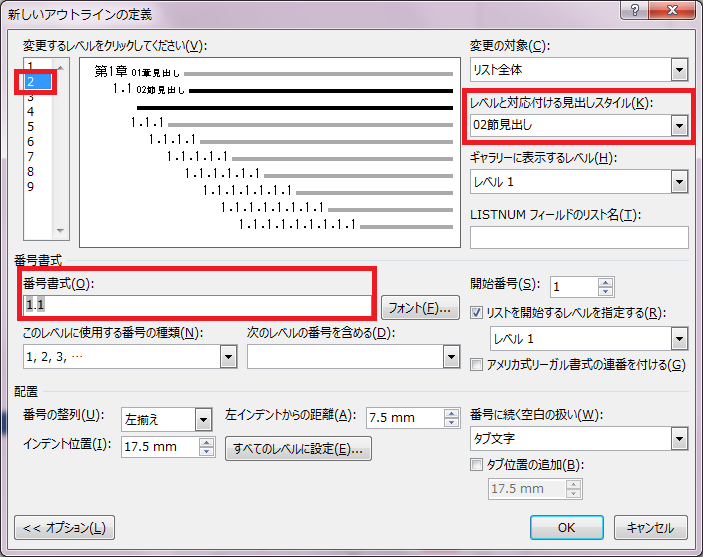Click the 番号書式 text field

coord(197,305)
